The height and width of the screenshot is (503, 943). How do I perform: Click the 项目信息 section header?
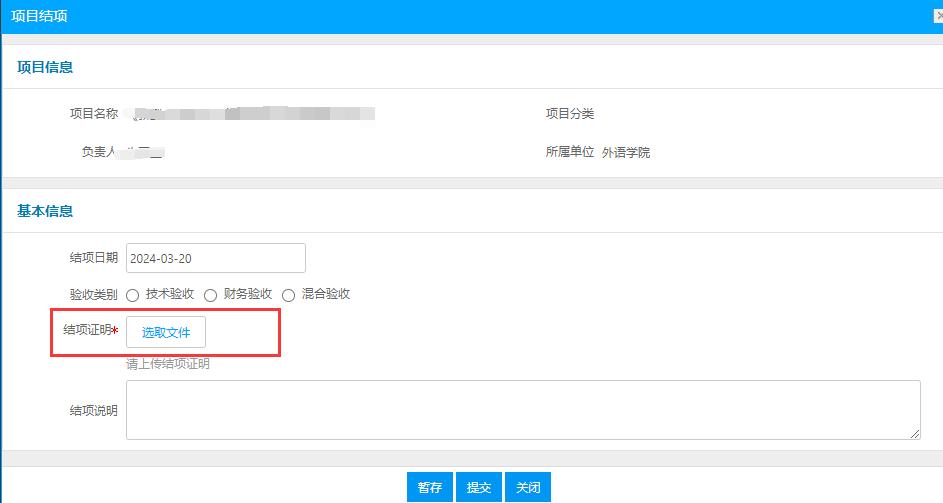(x=45, y=67)
